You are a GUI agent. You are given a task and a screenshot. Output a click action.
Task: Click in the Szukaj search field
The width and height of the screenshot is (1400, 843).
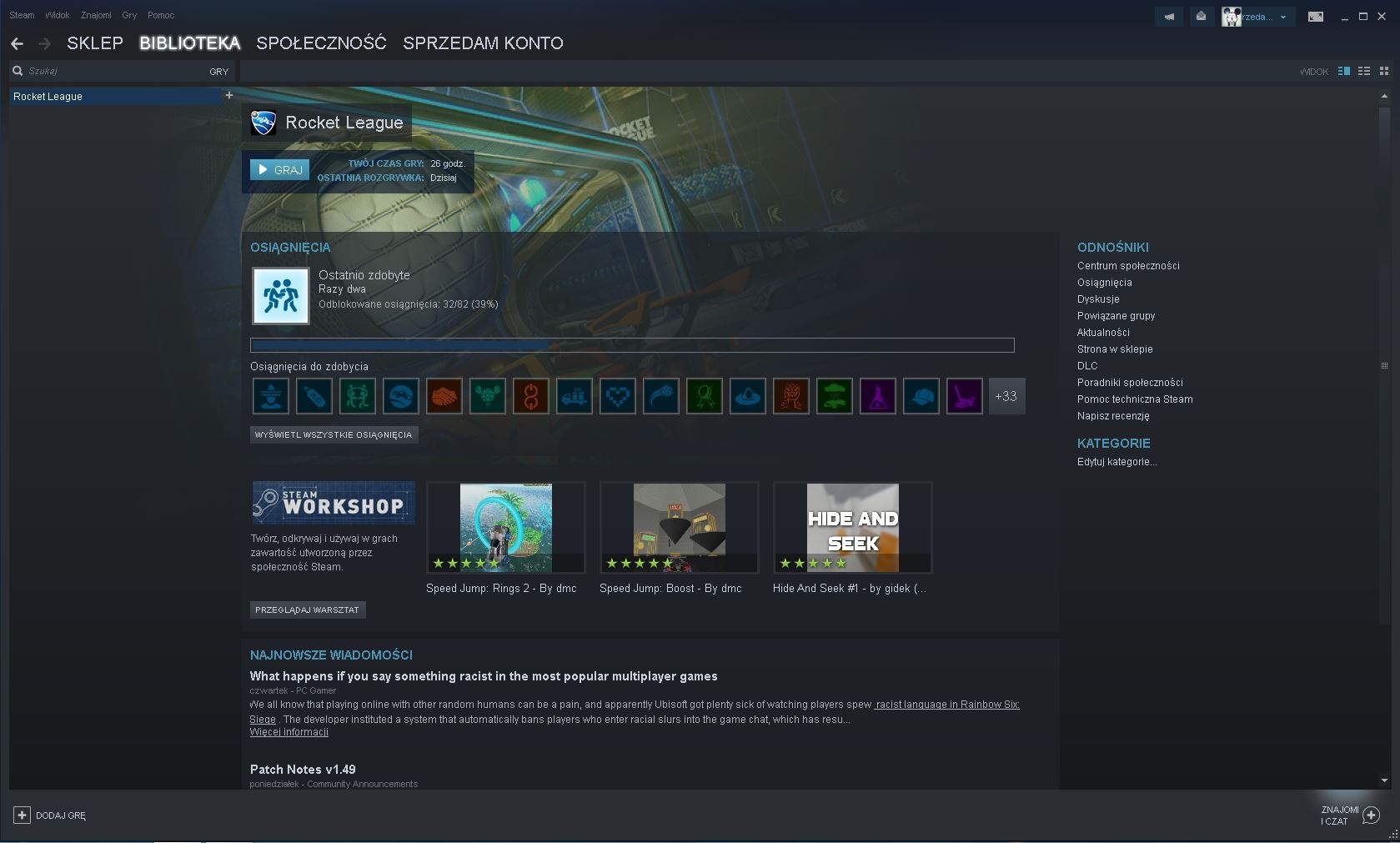tap(117, 71)
